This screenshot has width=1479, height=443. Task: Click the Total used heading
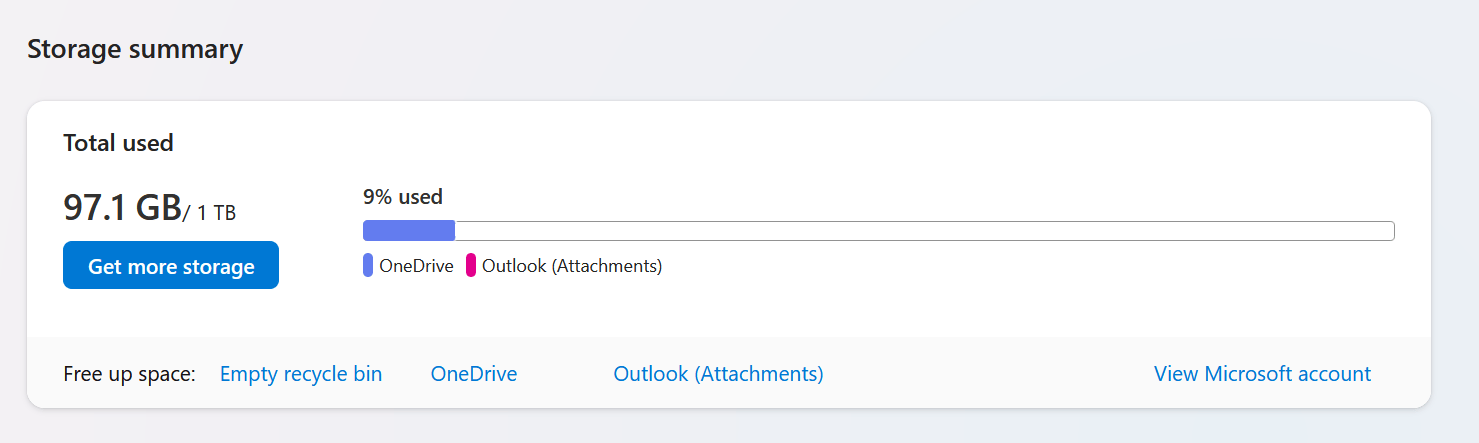[118, 143]
